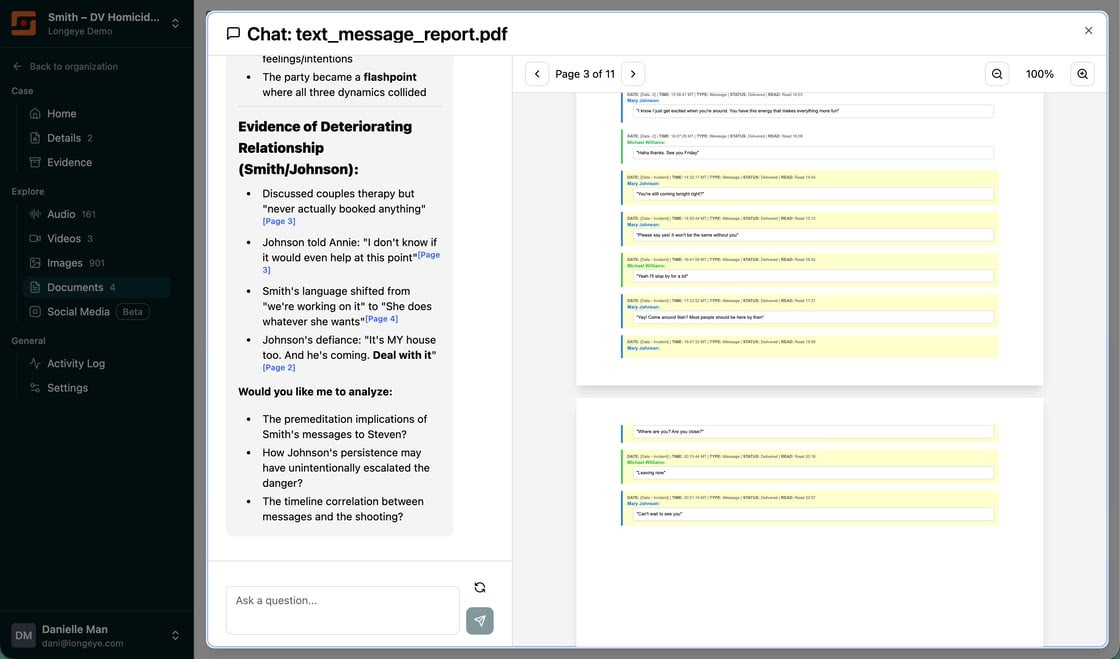Screen dimensions: 1120x659
Task: Click the Longeye logo icon
Action: 24,23
